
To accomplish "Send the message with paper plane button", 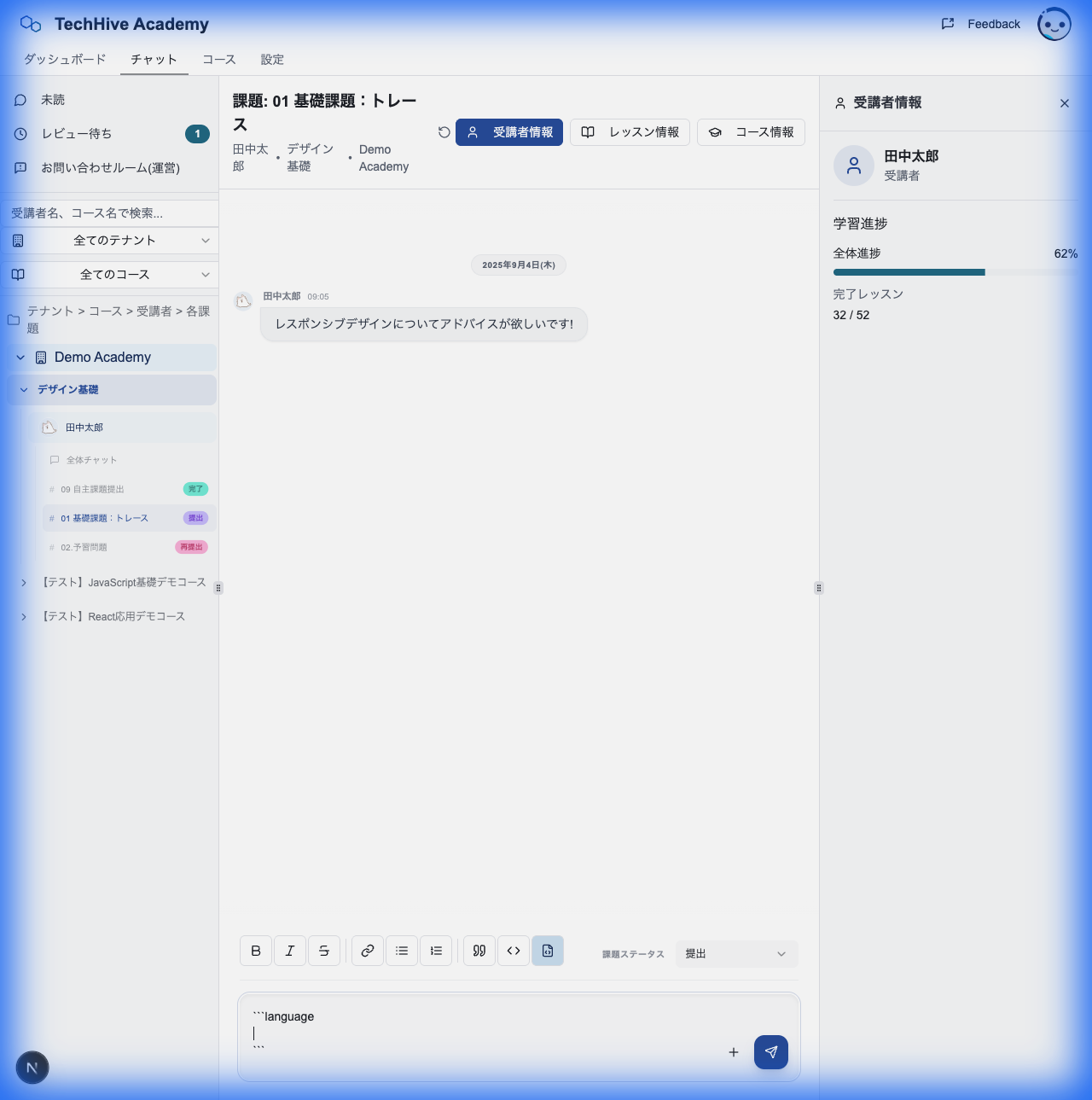I will tap(771, 1052).
